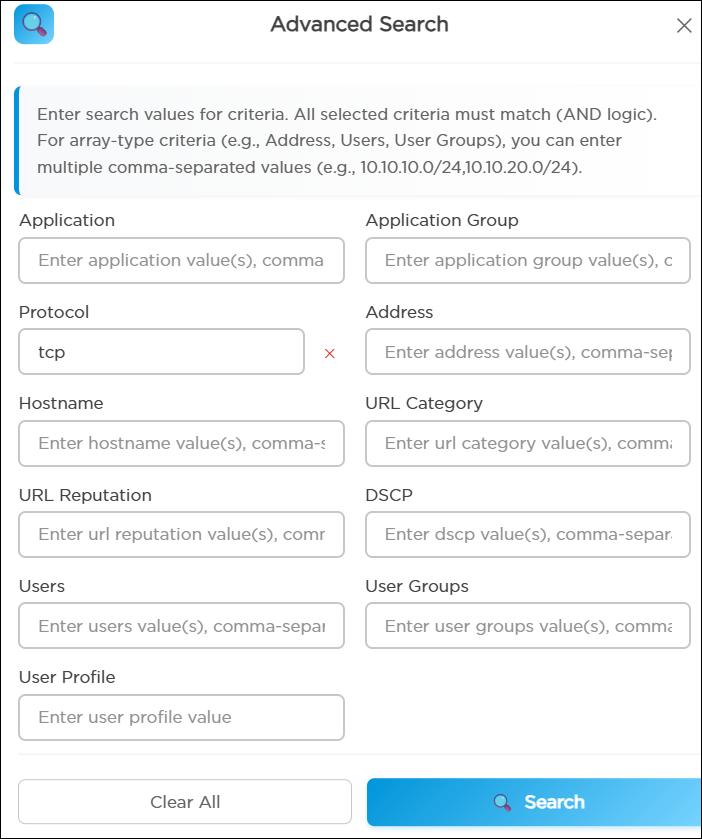The width and height of the screenshot is (702, 839).
Task: Click into the Hostname input field
Action: 181,443
